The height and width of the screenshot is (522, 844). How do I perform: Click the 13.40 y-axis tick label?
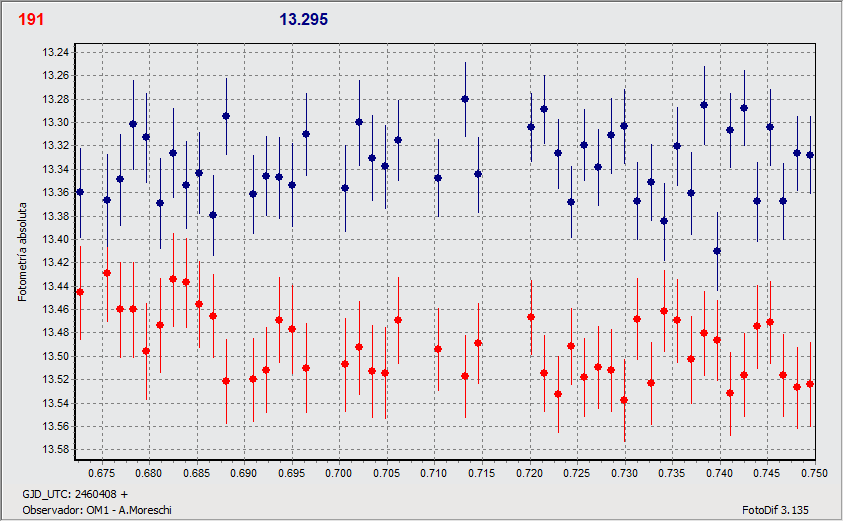tap(55, 239)
